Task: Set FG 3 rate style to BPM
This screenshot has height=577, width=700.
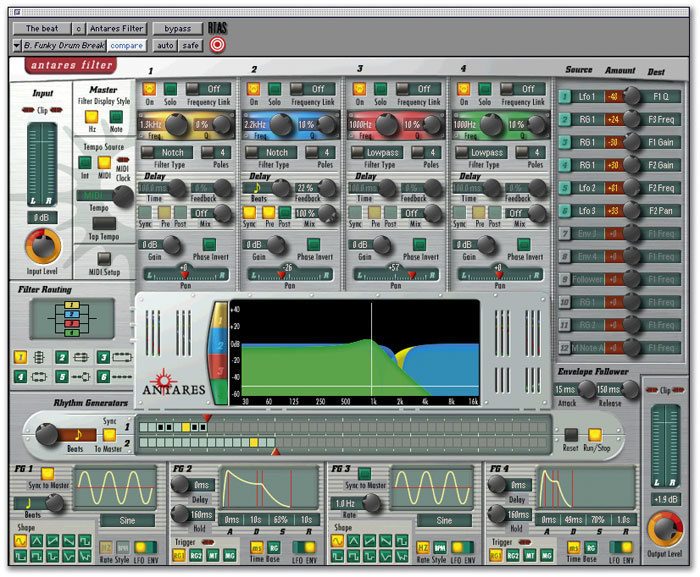Action: click(x=439, y=548)
